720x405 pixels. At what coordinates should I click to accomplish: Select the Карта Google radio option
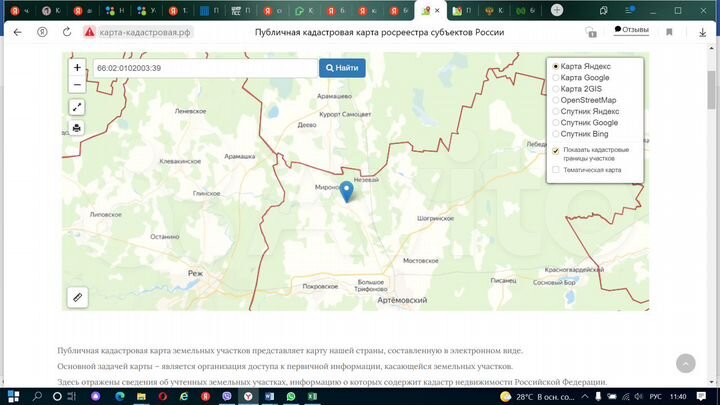pos(556,77)
